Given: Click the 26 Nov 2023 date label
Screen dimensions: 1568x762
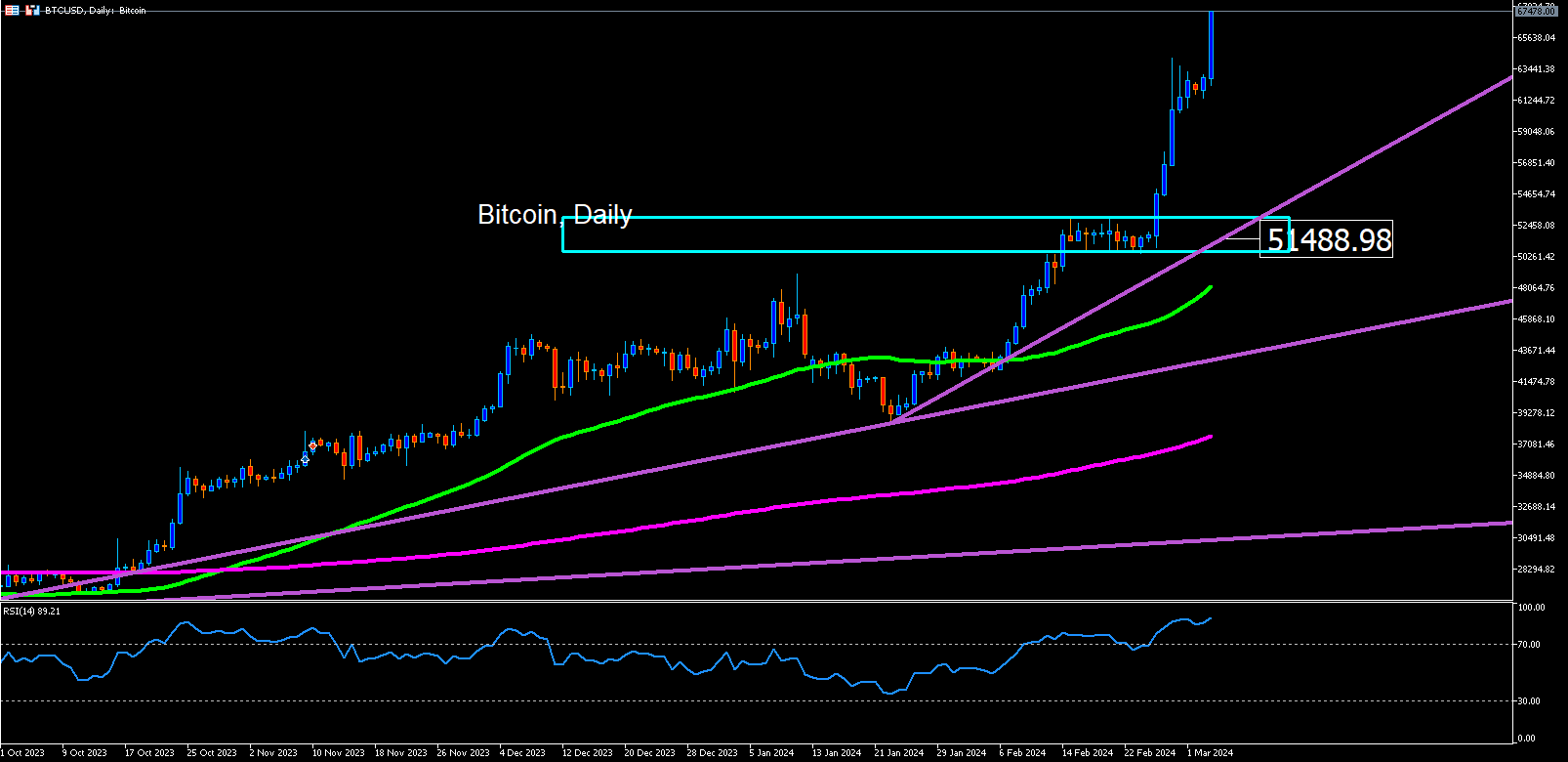Looking at the screenshot, I should (x=463, y=753).
